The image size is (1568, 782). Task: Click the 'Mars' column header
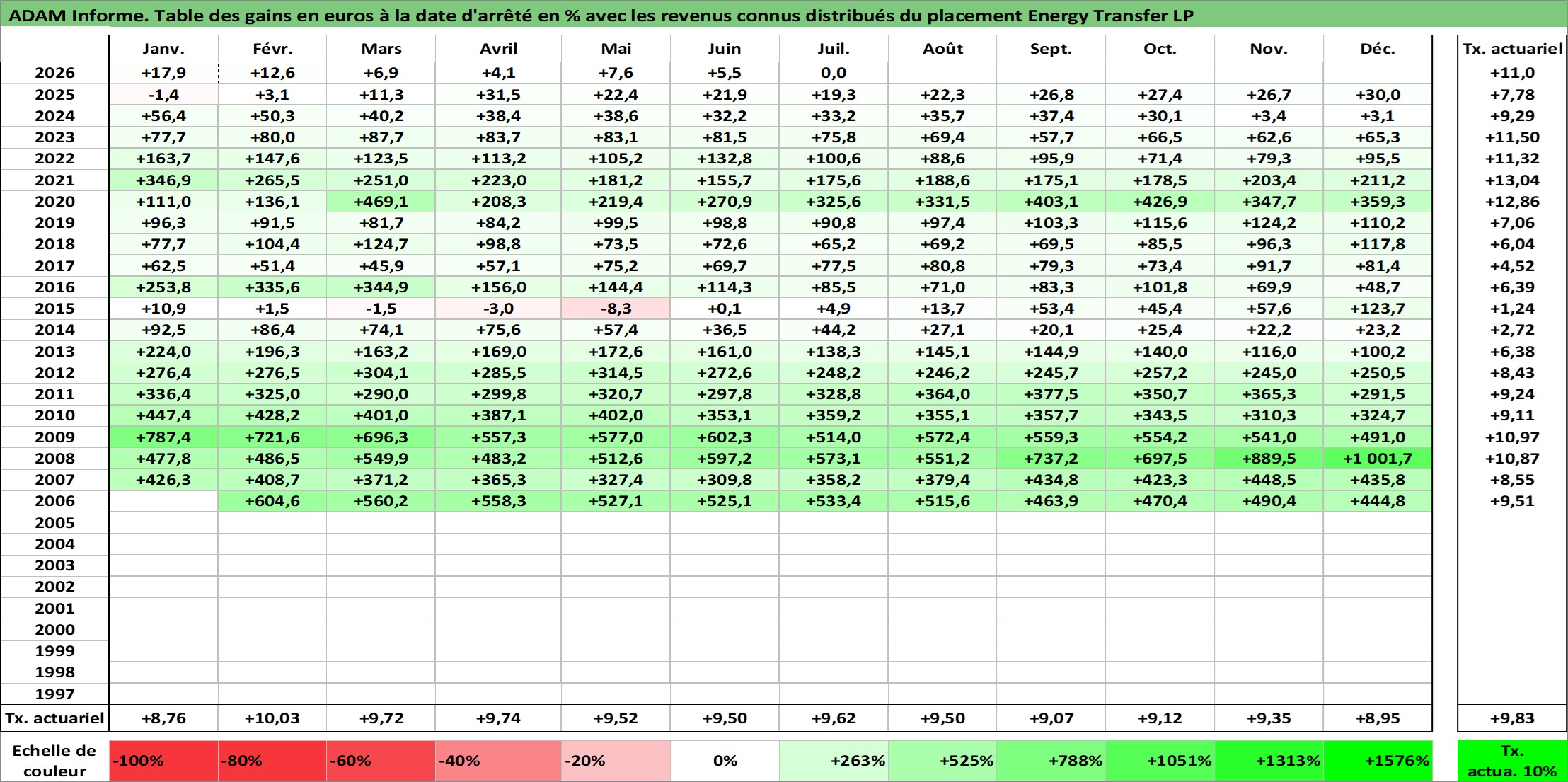pos(381,49)
